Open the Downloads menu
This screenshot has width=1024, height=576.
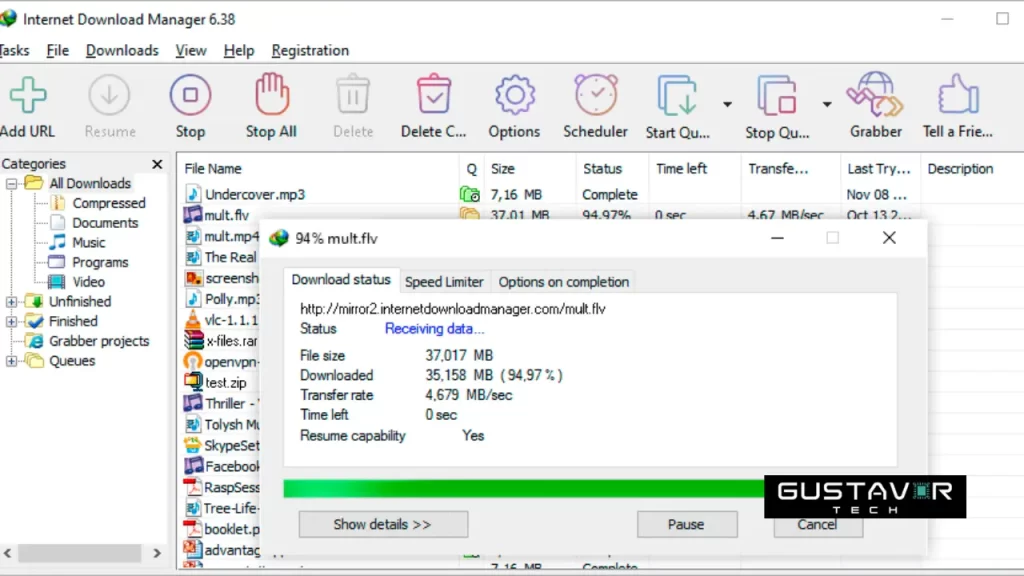click(x=122, y=50)
